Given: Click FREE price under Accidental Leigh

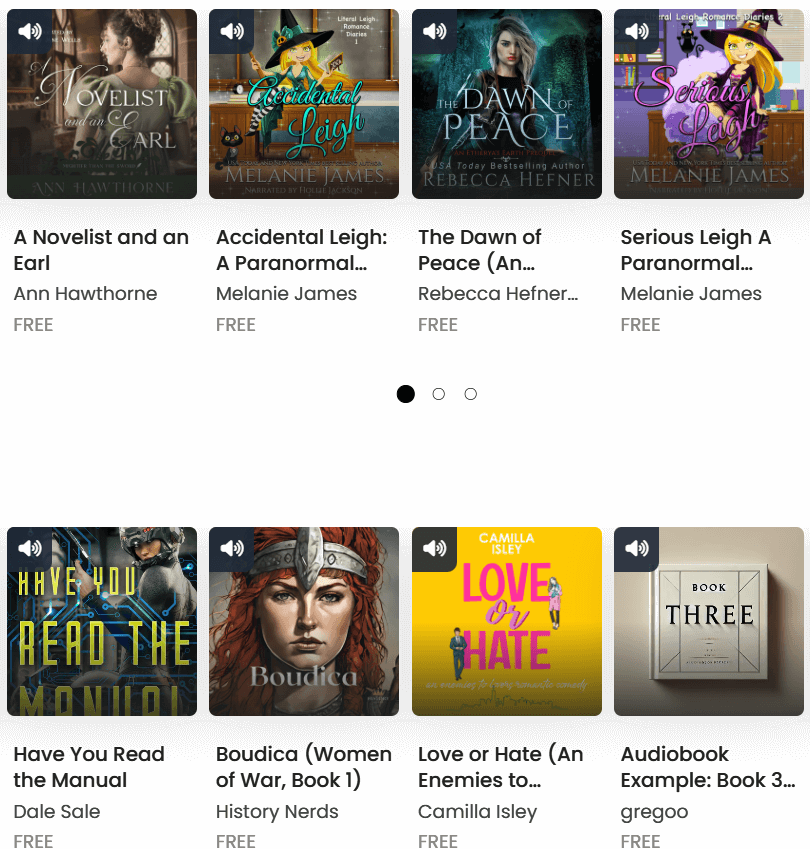Looking at the screenshot, I should 236,325.
